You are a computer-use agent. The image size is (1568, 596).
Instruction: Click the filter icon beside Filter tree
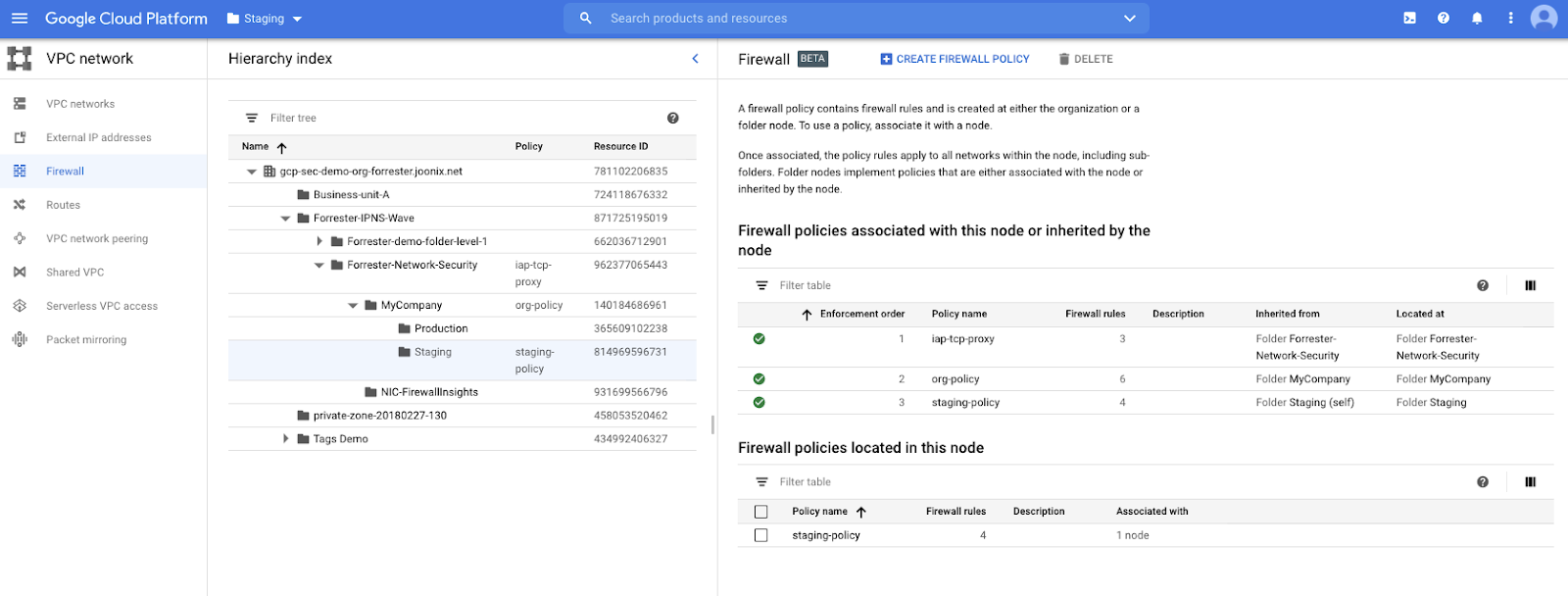pos(252,118)
